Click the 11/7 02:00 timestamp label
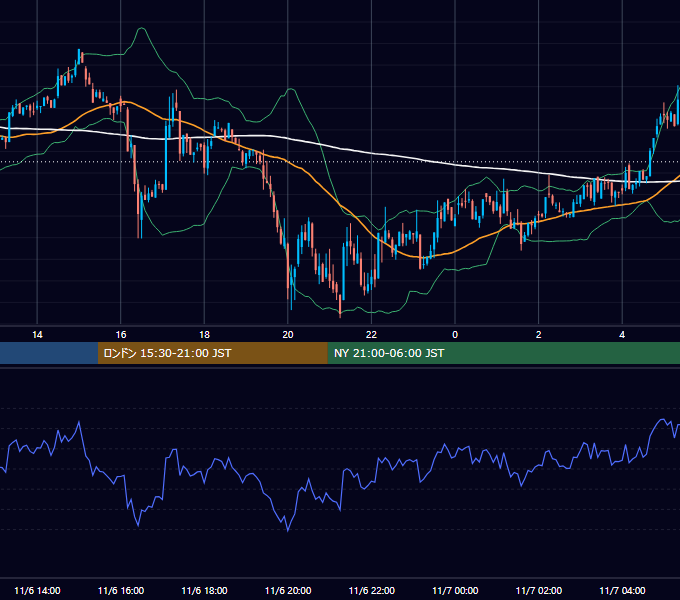680x600 pixels. click(x=539, y=590)
